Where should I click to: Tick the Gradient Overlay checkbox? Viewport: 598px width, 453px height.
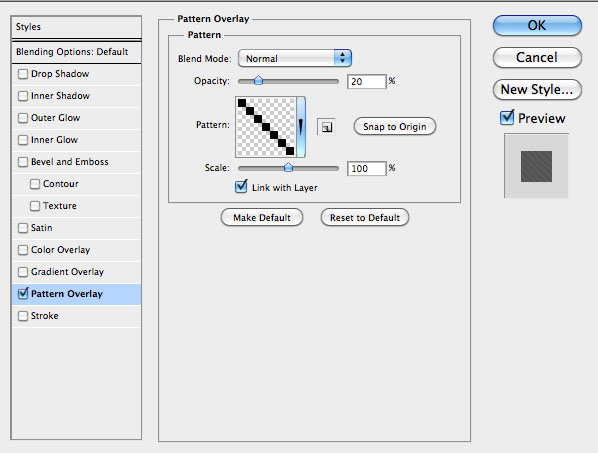click(23, 272)
